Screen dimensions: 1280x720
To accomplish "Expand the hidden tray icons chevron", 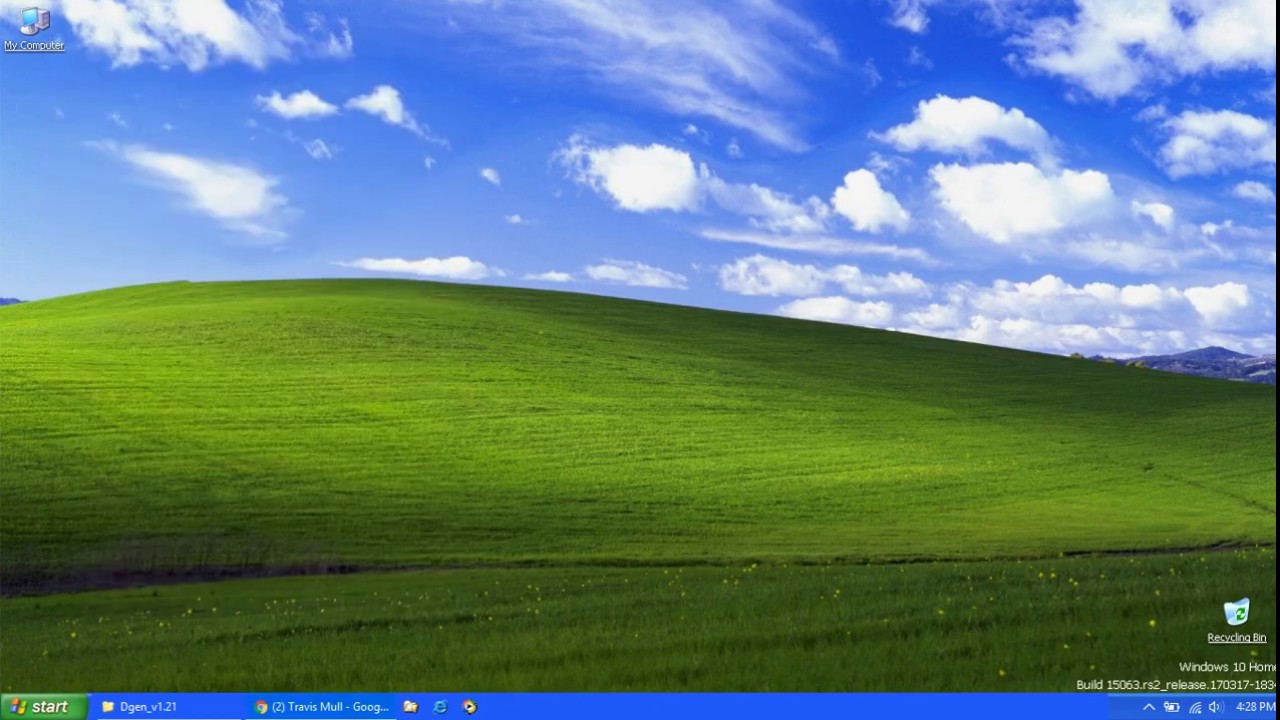I will 1149,707.
